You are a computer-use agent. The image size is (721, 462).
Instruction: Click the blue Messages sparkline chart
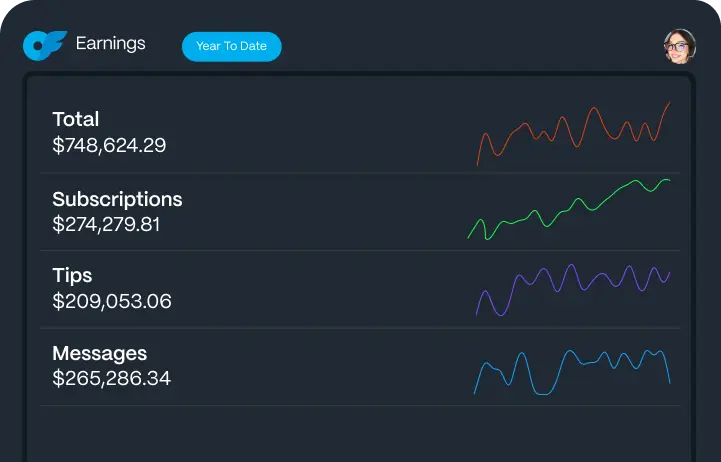pyautogui.click(x=571, y=370)
